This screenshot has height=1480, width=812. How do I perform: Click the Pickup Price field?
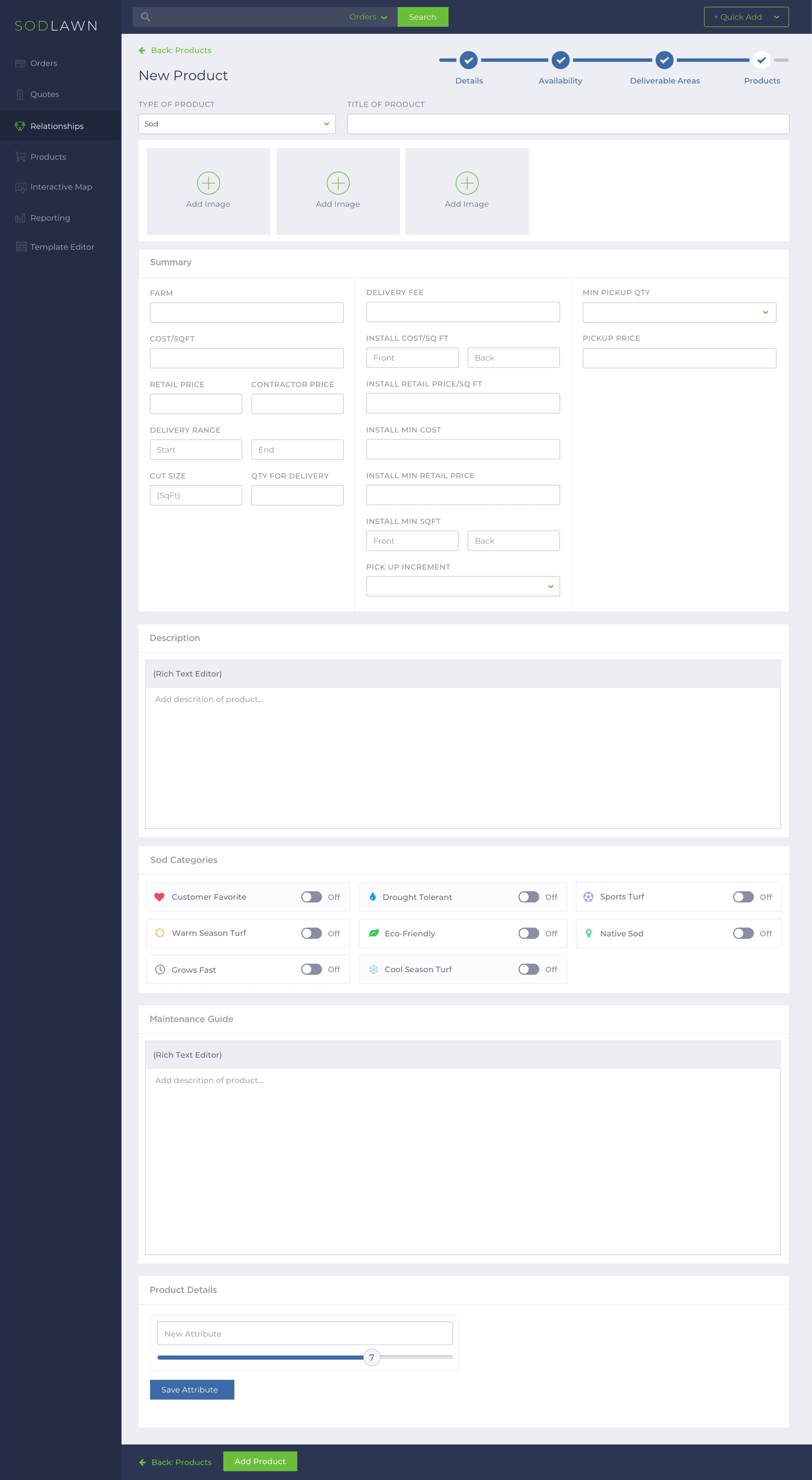pyautogui.click(x=679, y=358)
